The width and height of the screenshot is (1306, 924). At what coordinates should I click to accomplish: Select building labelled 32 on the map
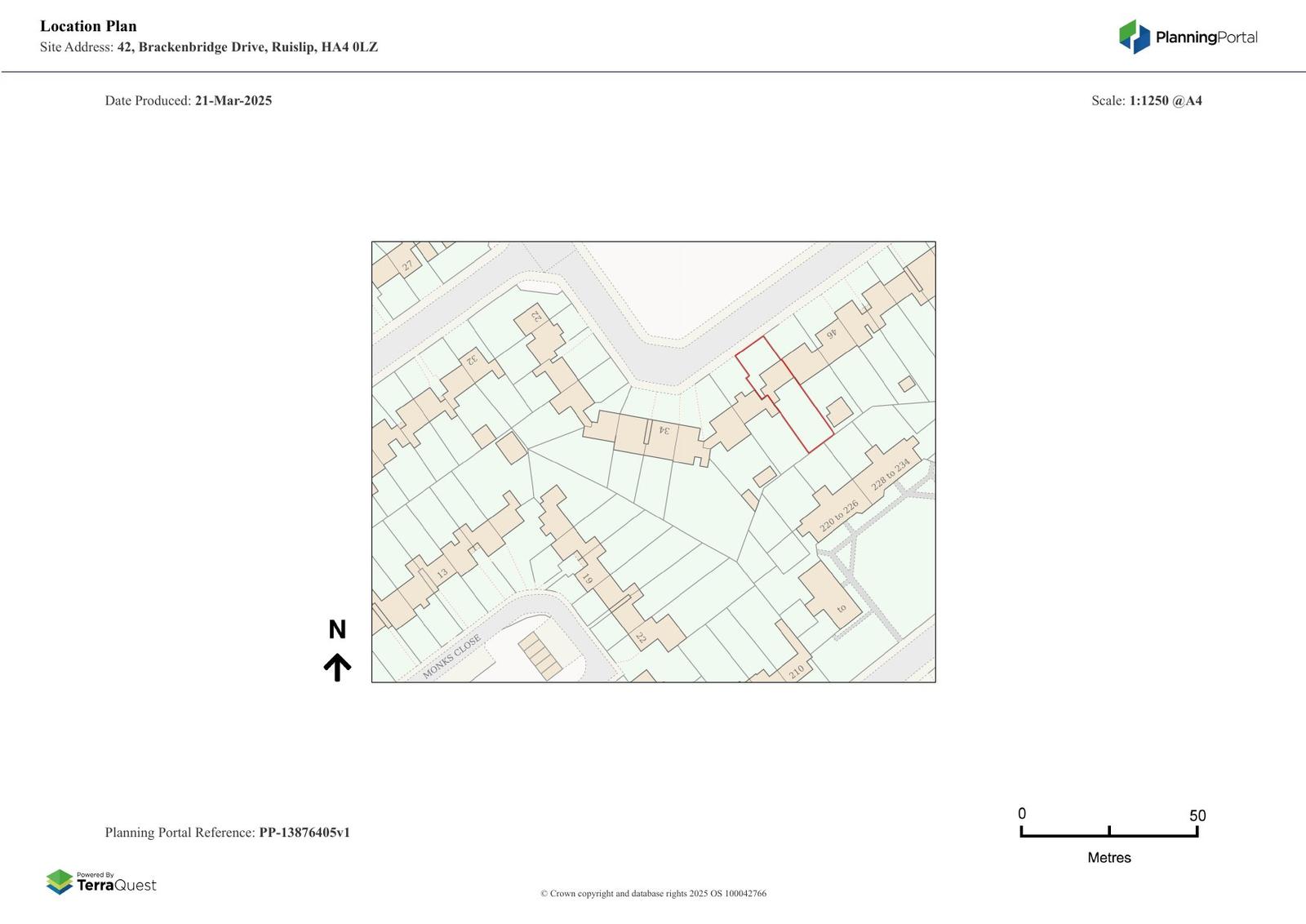(471, 358)
